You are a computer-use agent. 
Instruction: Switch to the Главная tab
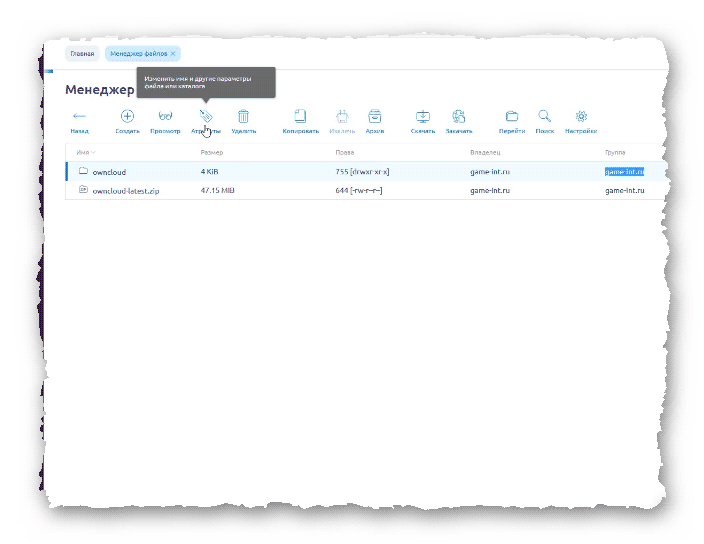(x=82, y=53)
